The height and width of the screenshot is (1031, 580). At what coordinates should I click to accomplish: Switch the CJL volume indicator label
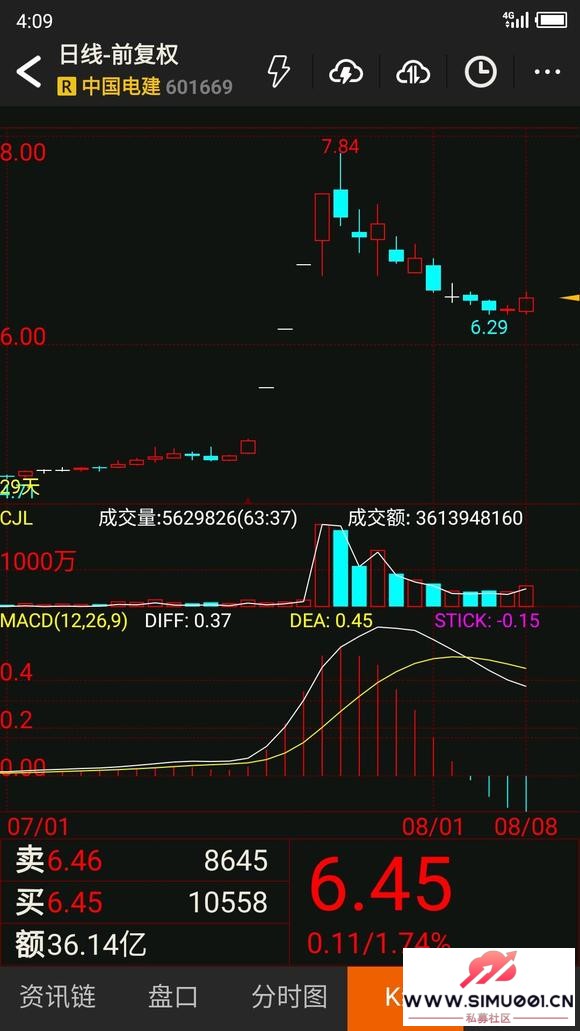(x=17, y=518)
